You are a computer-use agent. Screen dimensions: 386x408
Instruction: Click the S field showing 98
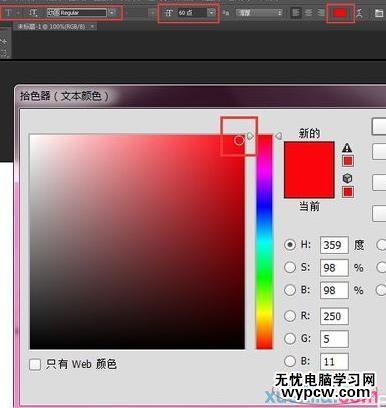click(334, 268)
